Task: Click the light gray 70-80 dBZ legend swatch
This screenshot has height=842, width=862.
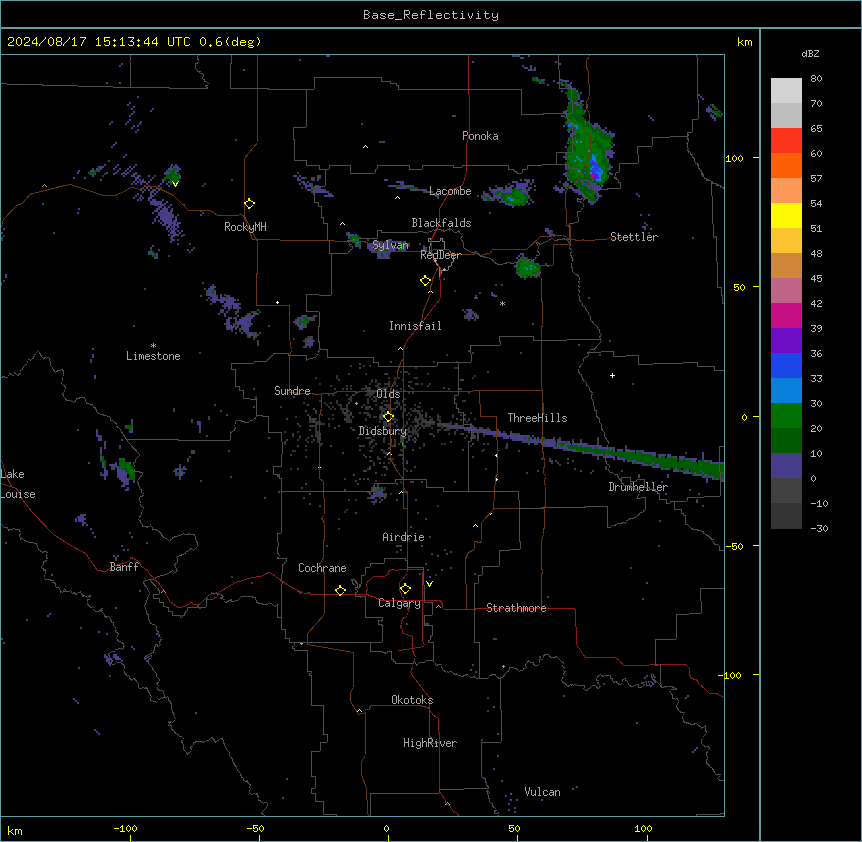Action: (786, 91)
